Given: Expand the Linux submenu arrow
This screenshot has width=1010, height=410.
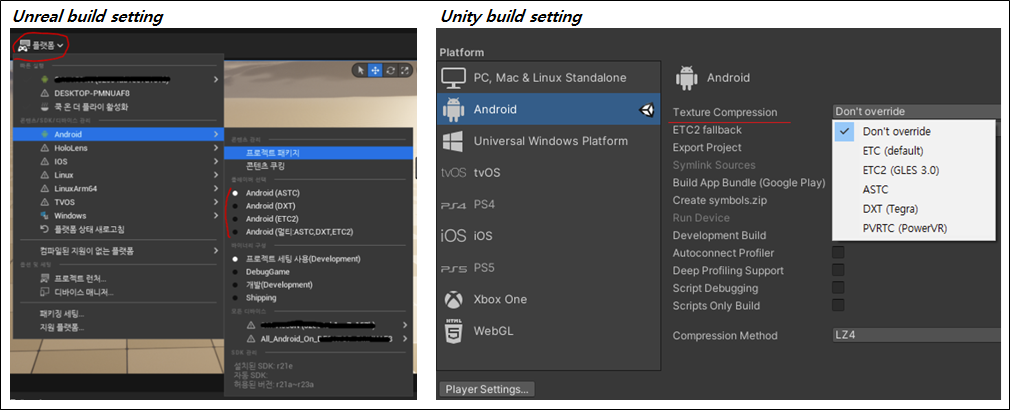Looking at the screenshot, I should 215,175.
